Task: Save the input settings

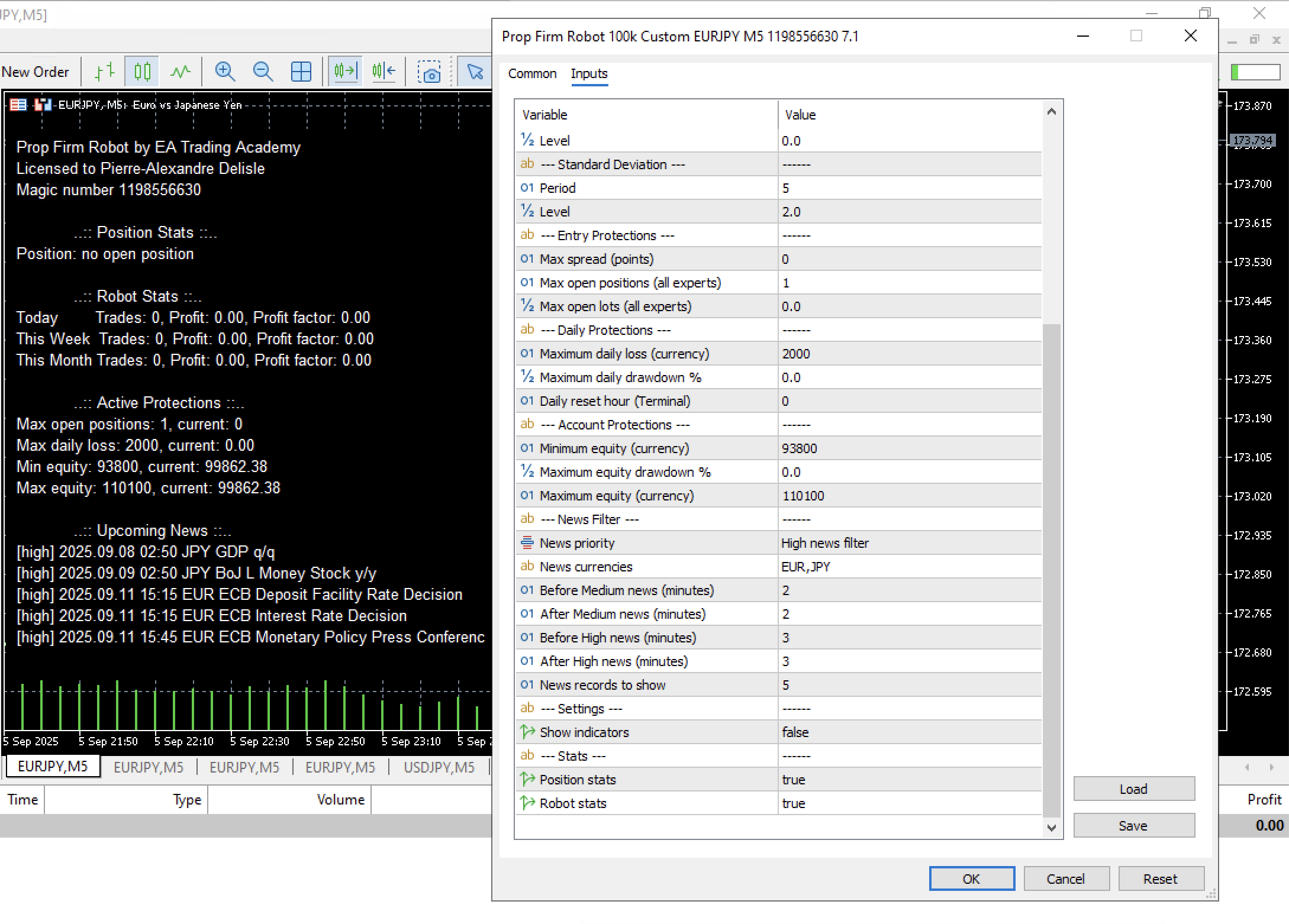Action: (1133, 825)
